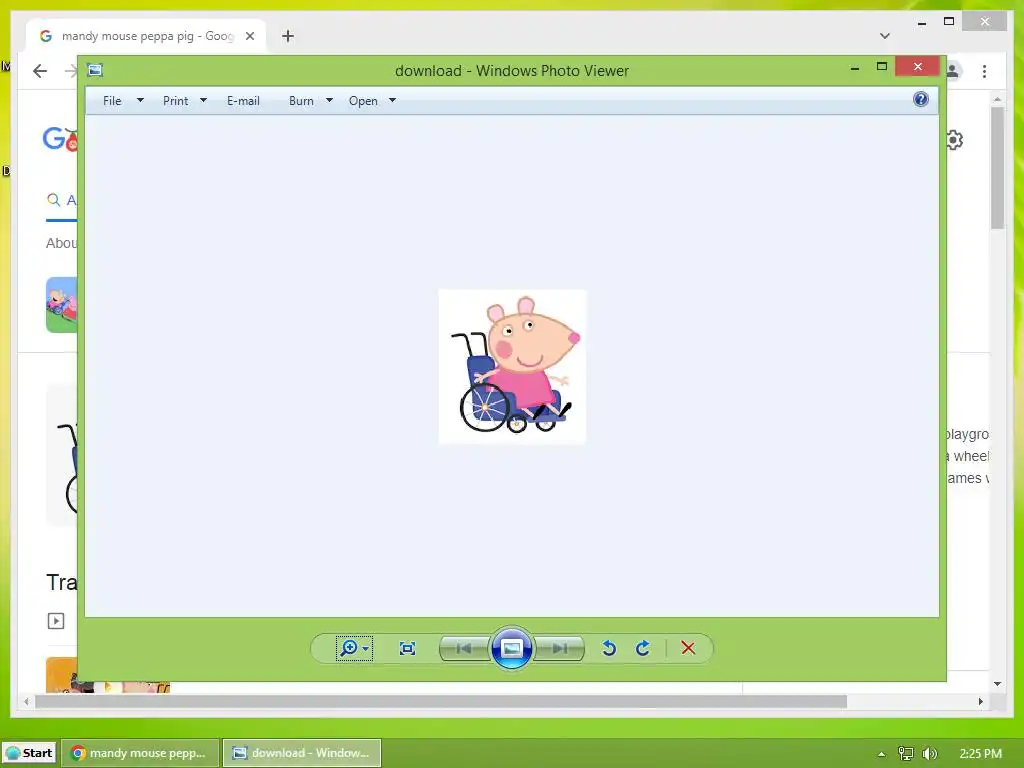This screenshot has width=1024, height=768.
Task: Minimize the Chrome window
Action: [x=921, y=22]
